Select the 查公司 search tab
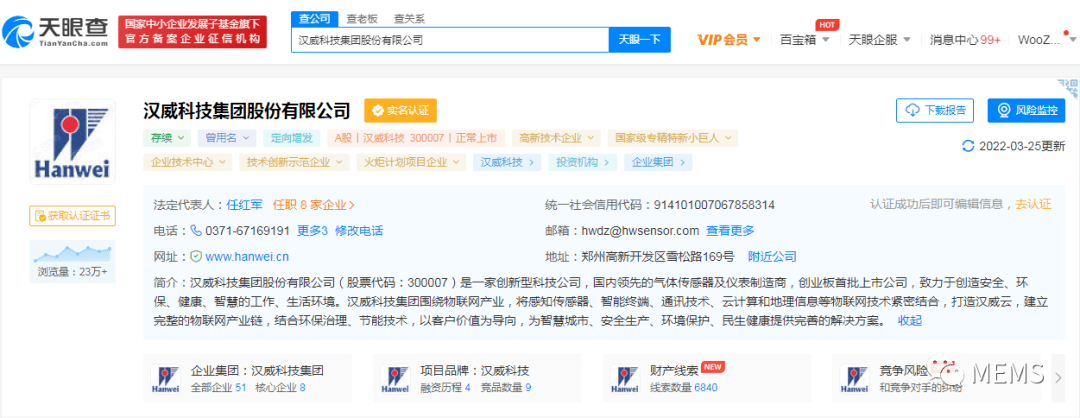This screenshot has width=1080, height=418. click(315, 19)
